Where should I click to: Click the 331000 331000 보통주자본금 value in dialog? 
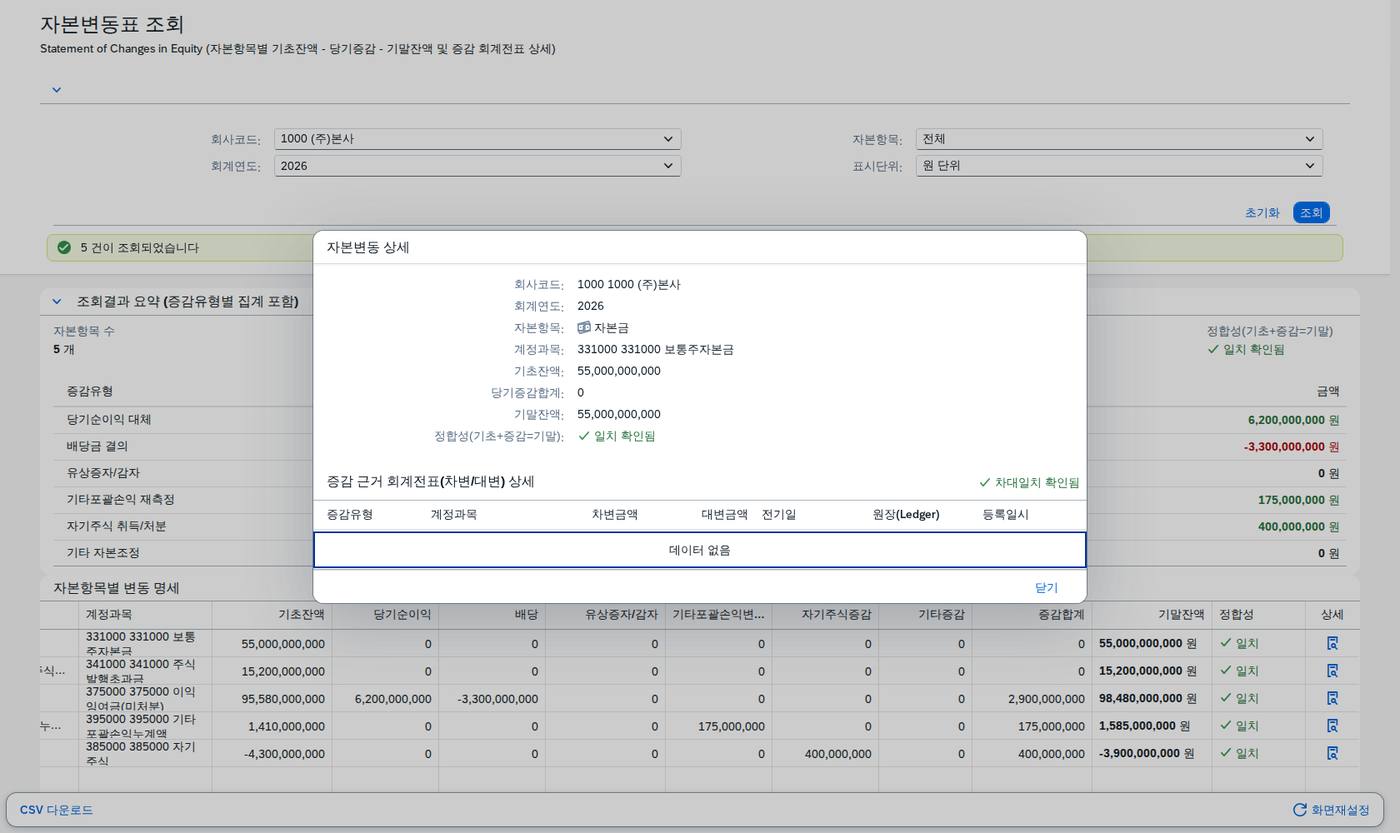point(655,350)
